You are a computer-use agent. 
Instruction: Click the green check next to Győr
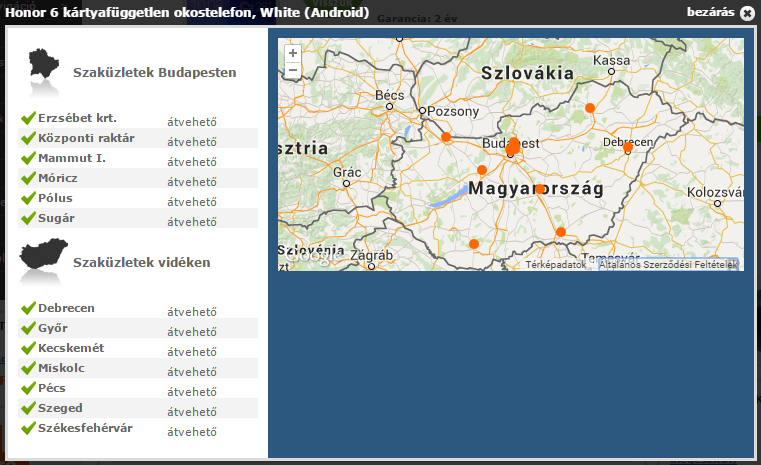(29, 328)
